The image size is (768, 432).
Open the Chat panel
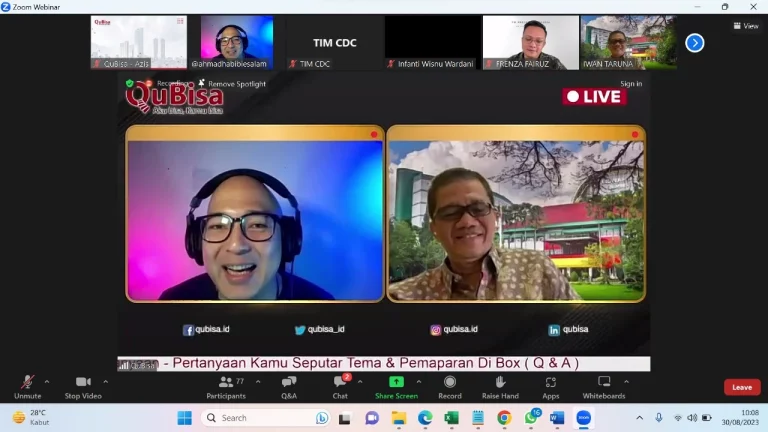pos(340,387)
